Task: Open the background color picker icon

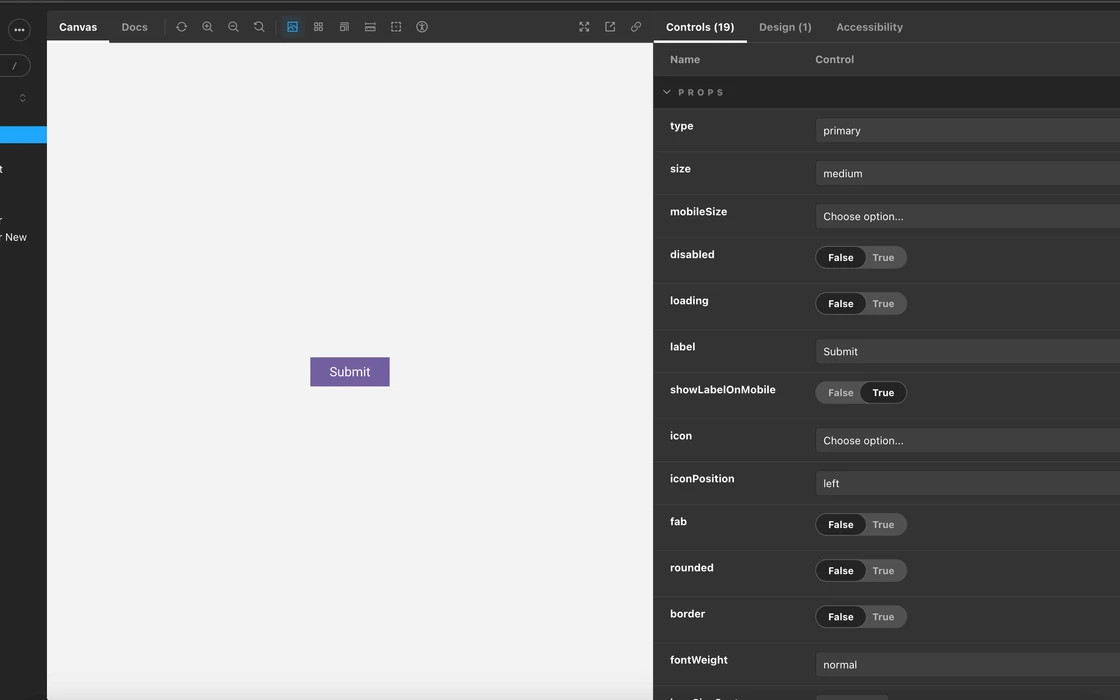Action: (x=292, y=27)
